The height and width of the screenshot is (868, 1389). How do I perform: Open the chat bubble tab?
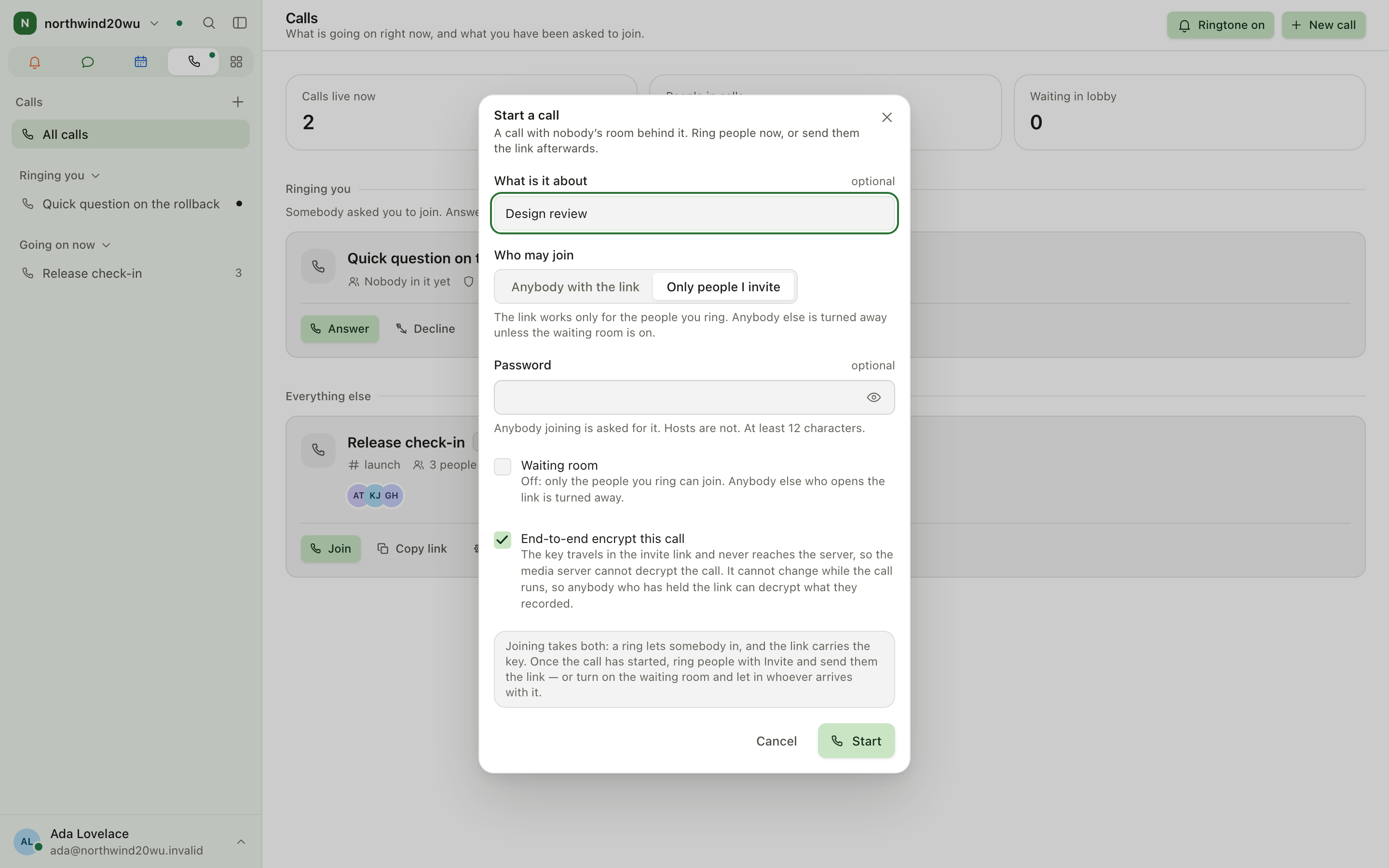tap(87, 62)
